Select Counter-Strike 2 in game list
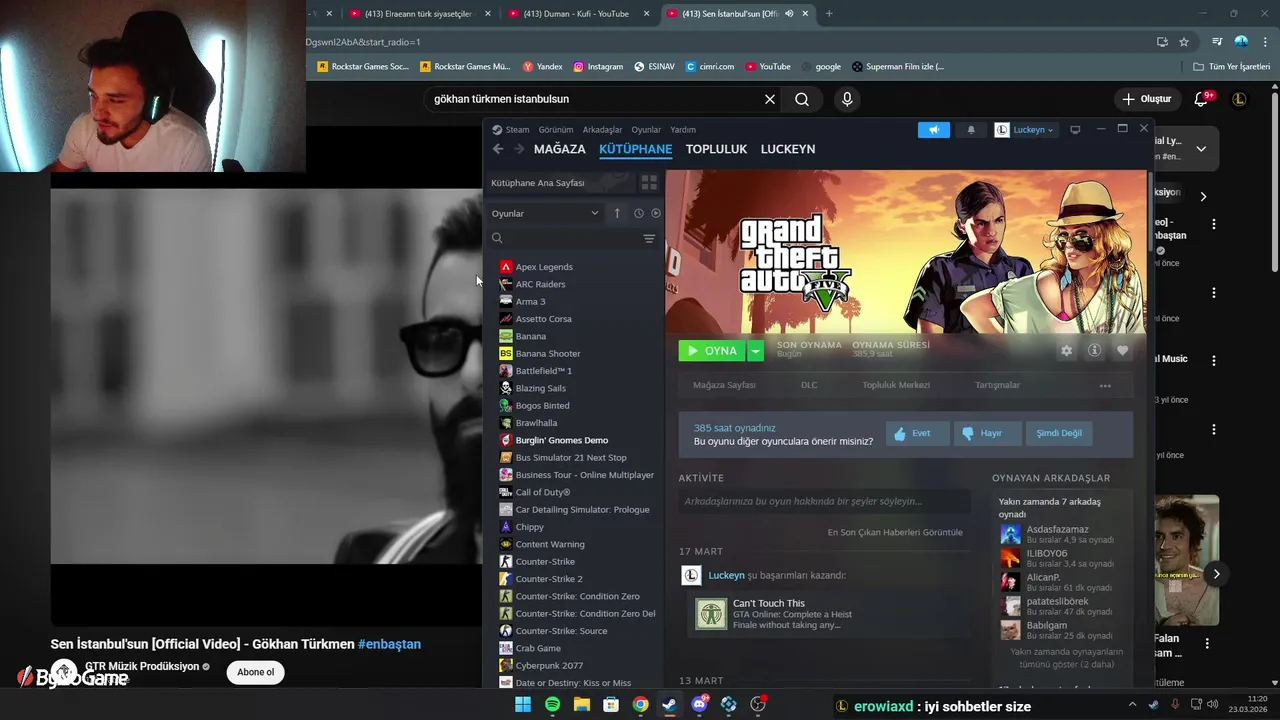The height and width of the screenshot is (720, 1280). click(549, 579)
